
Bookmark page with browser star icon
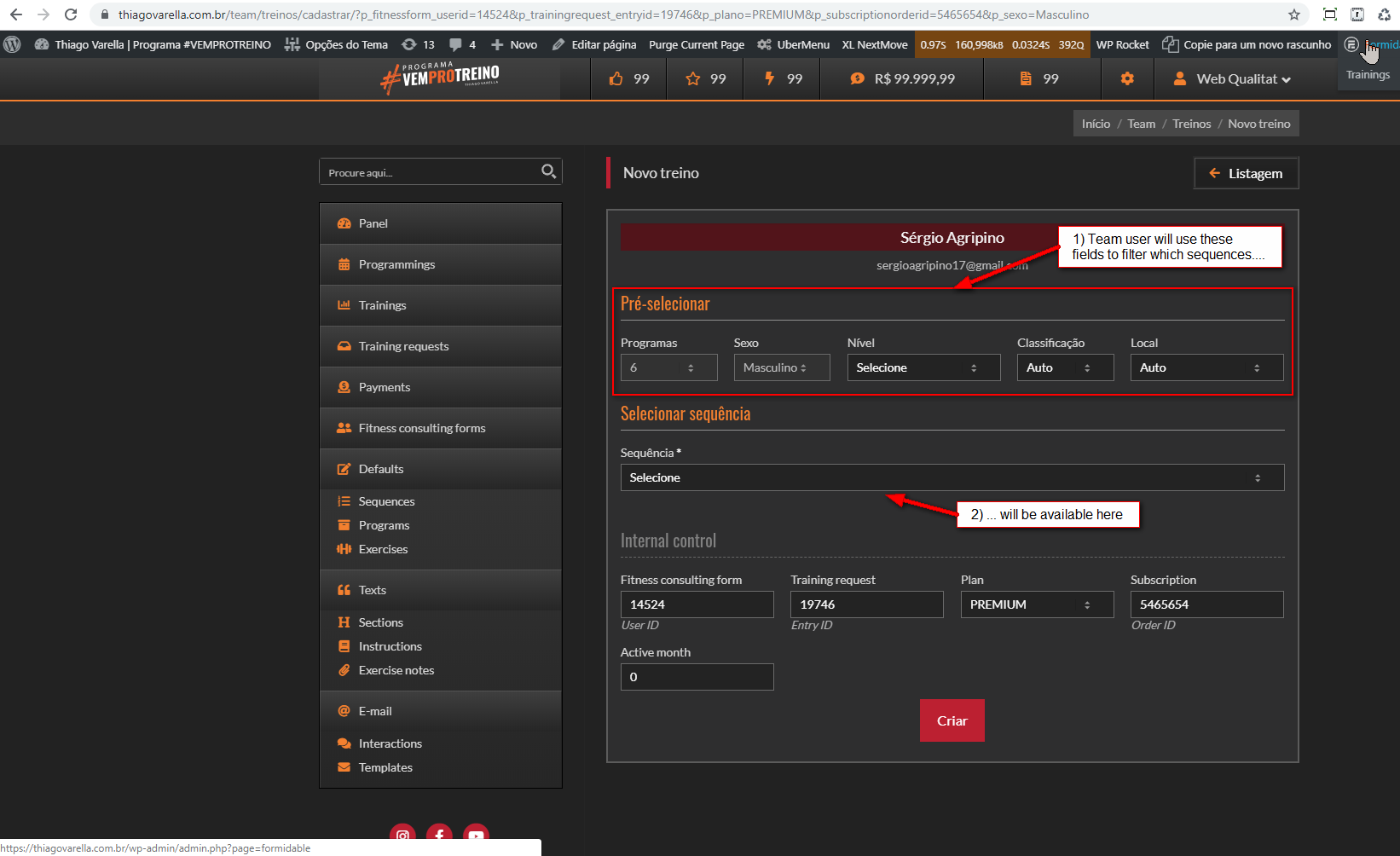1294,14
